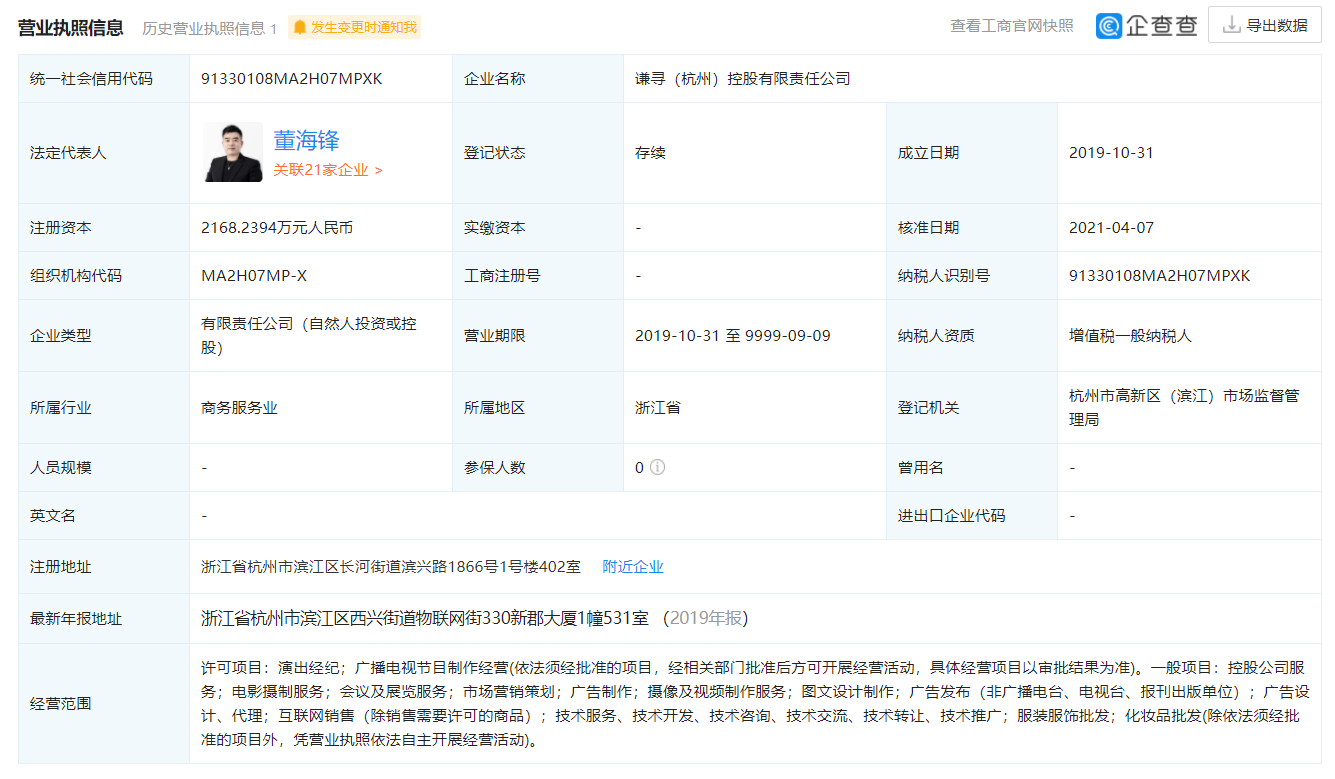
Task: Export data with the 导出数据 button
Action: pyautogui.click(x=1265, y=25)
